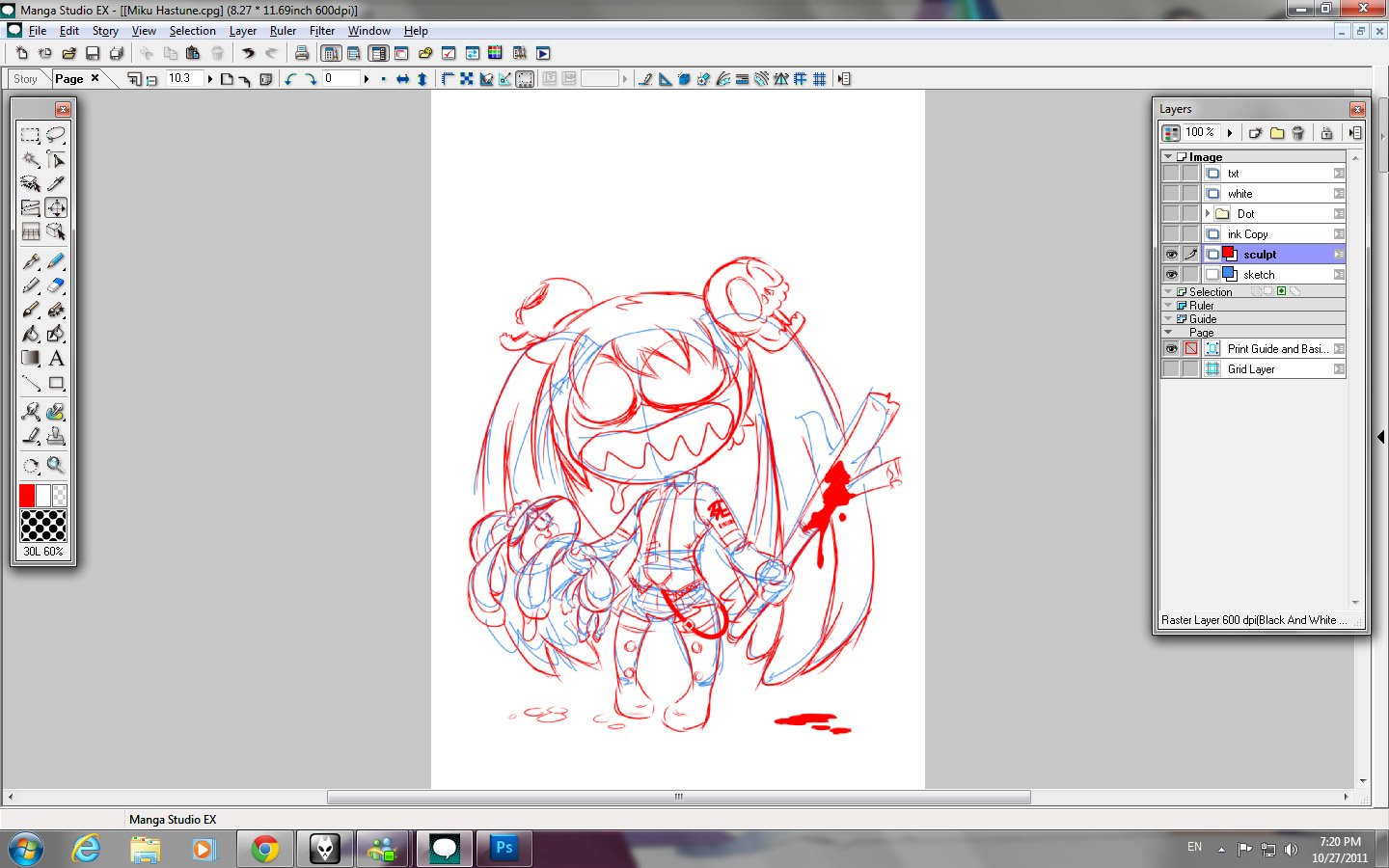Open the Filter menu
The image size is (1389, 868).
[x=322, y=31]
